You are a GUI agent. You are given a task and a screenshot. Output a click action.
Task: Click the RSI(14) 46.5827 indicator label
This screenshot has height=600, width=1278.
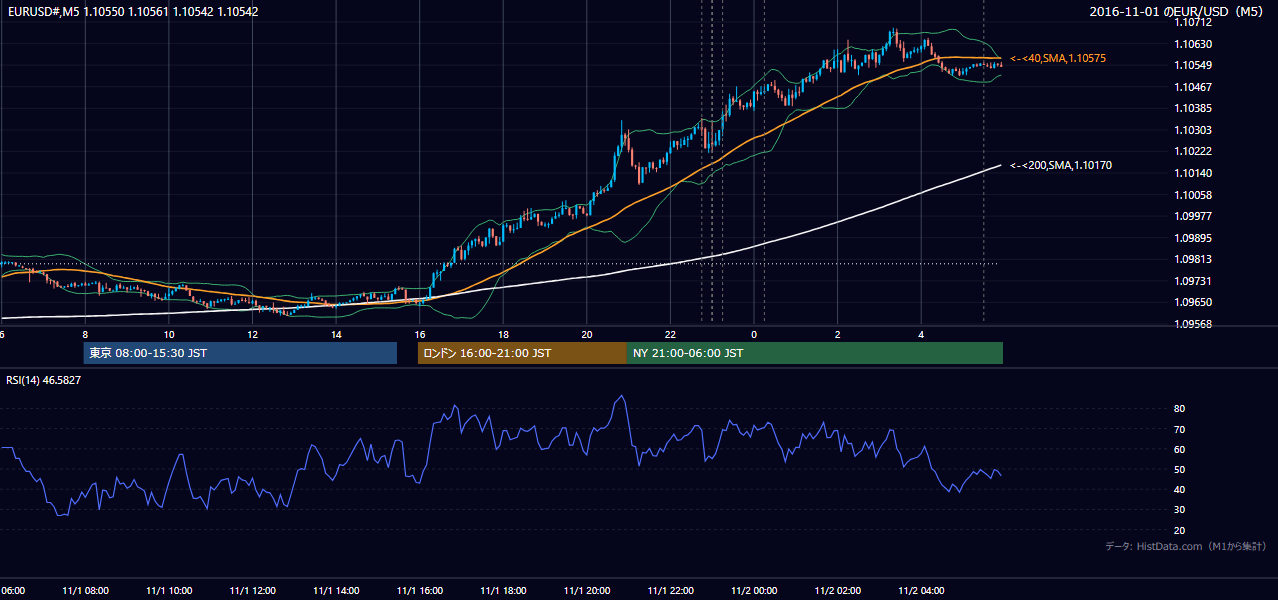[44, 380]
